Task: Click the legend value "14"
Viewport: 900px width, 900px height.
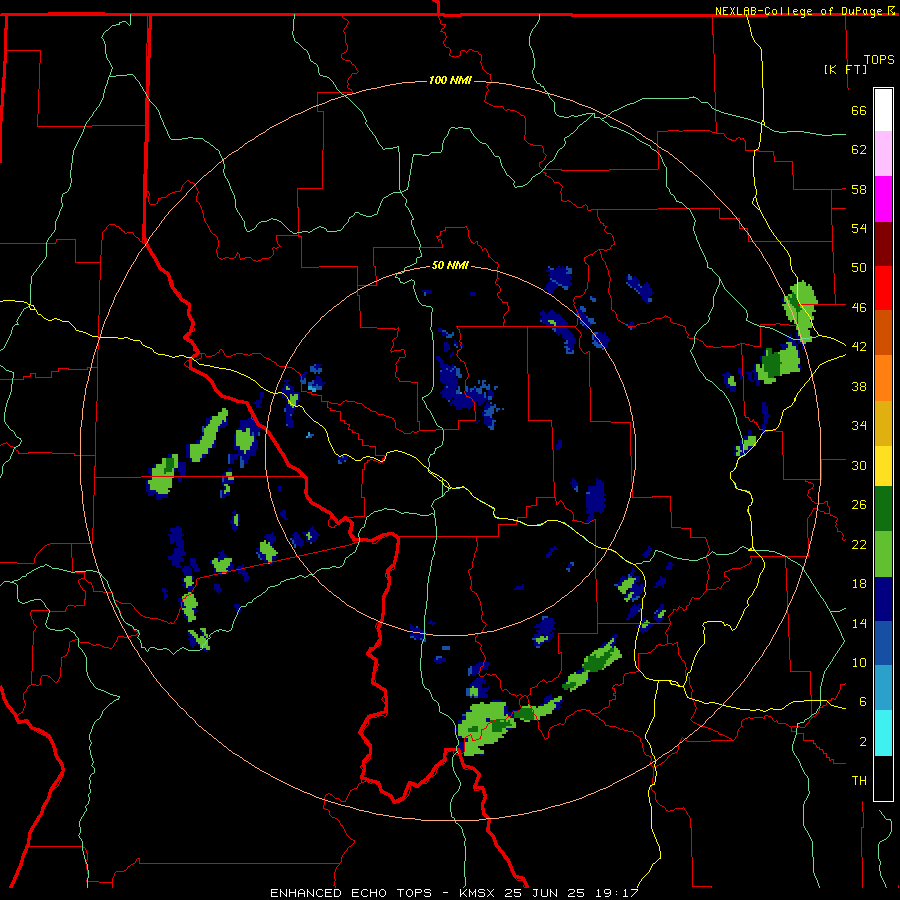Action: pyautogui.click(x=859, y=623)
